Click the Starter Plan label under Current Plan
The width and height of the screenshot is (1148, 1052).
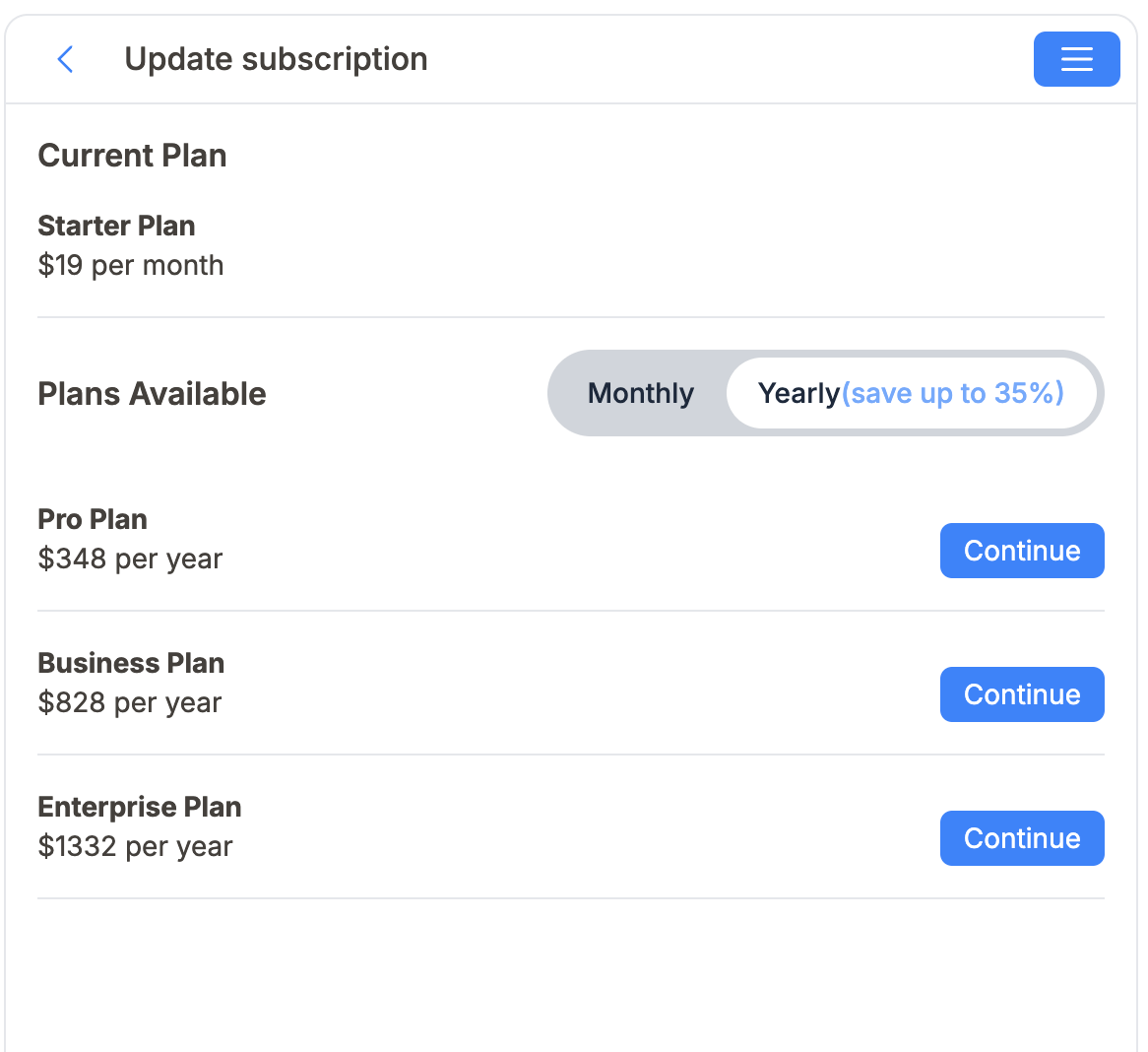coord(116,226)
